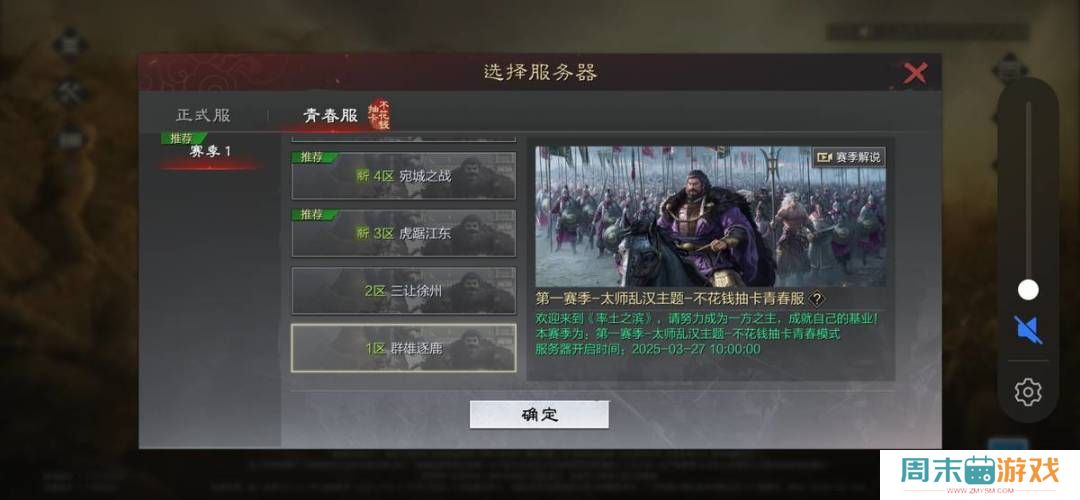Select server 3区 虎踞江东
This screenshot has width=1080, height=500.
tap(404, 233)
